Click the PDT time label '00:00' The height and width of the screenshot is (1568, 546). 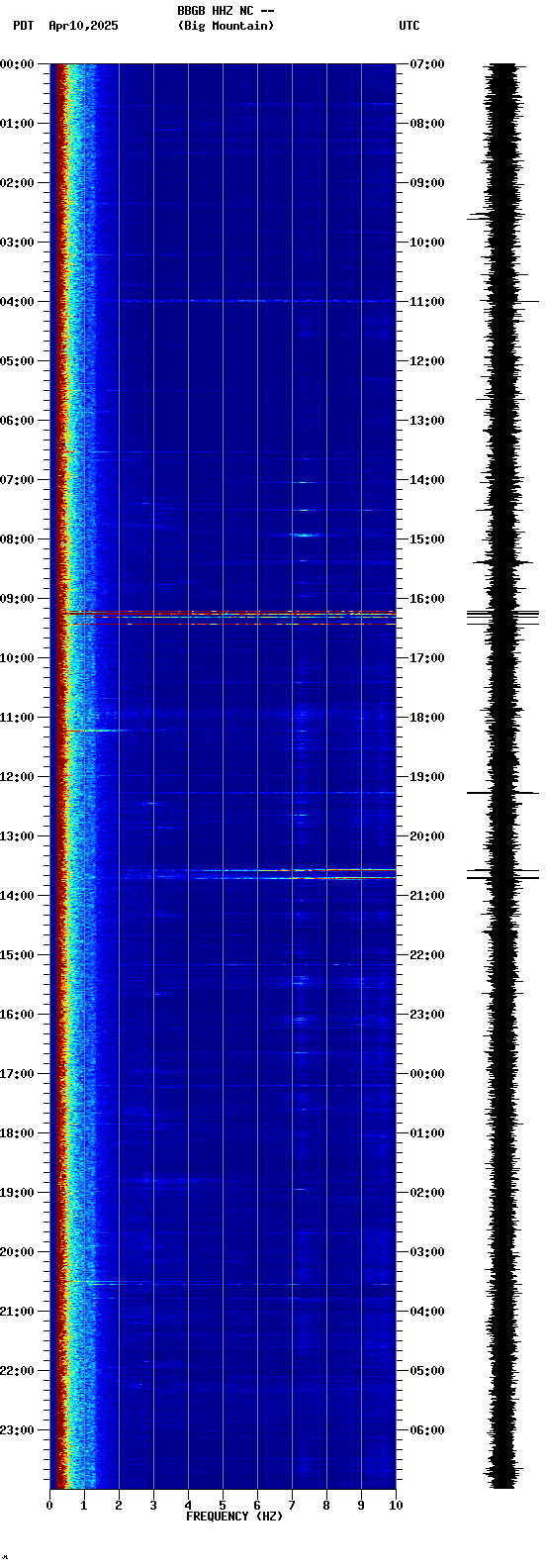17,64
